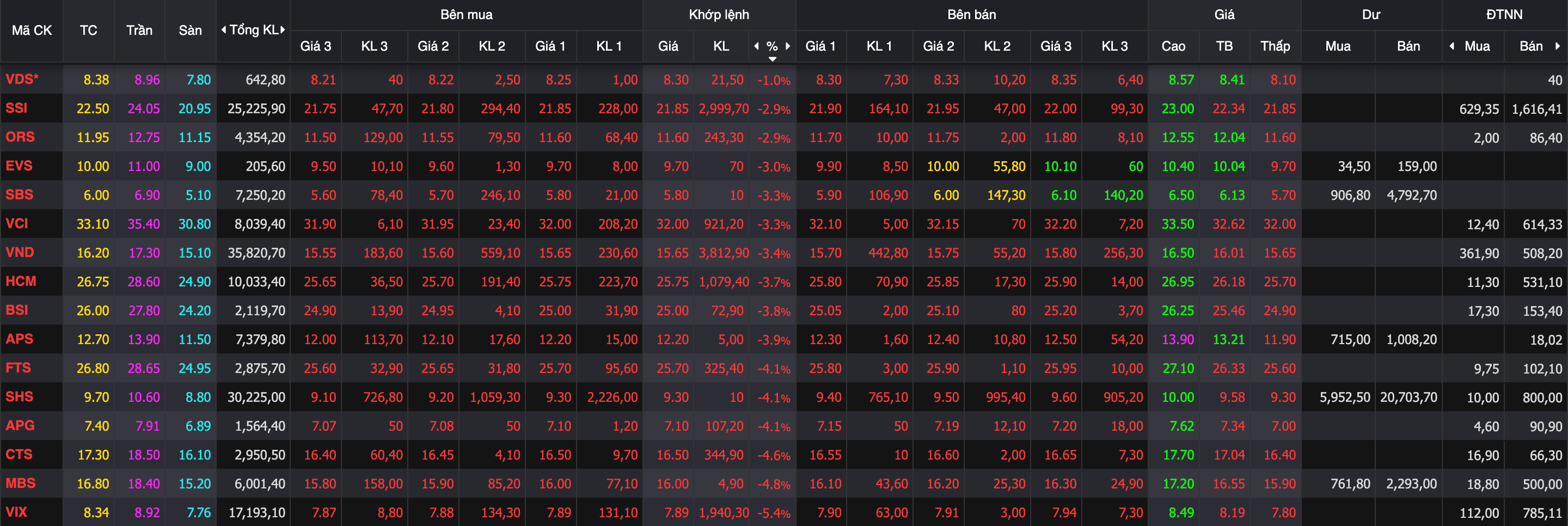Click right arrow next to % column
Viewport: 1568px width, 526px height.
[788, 46]
